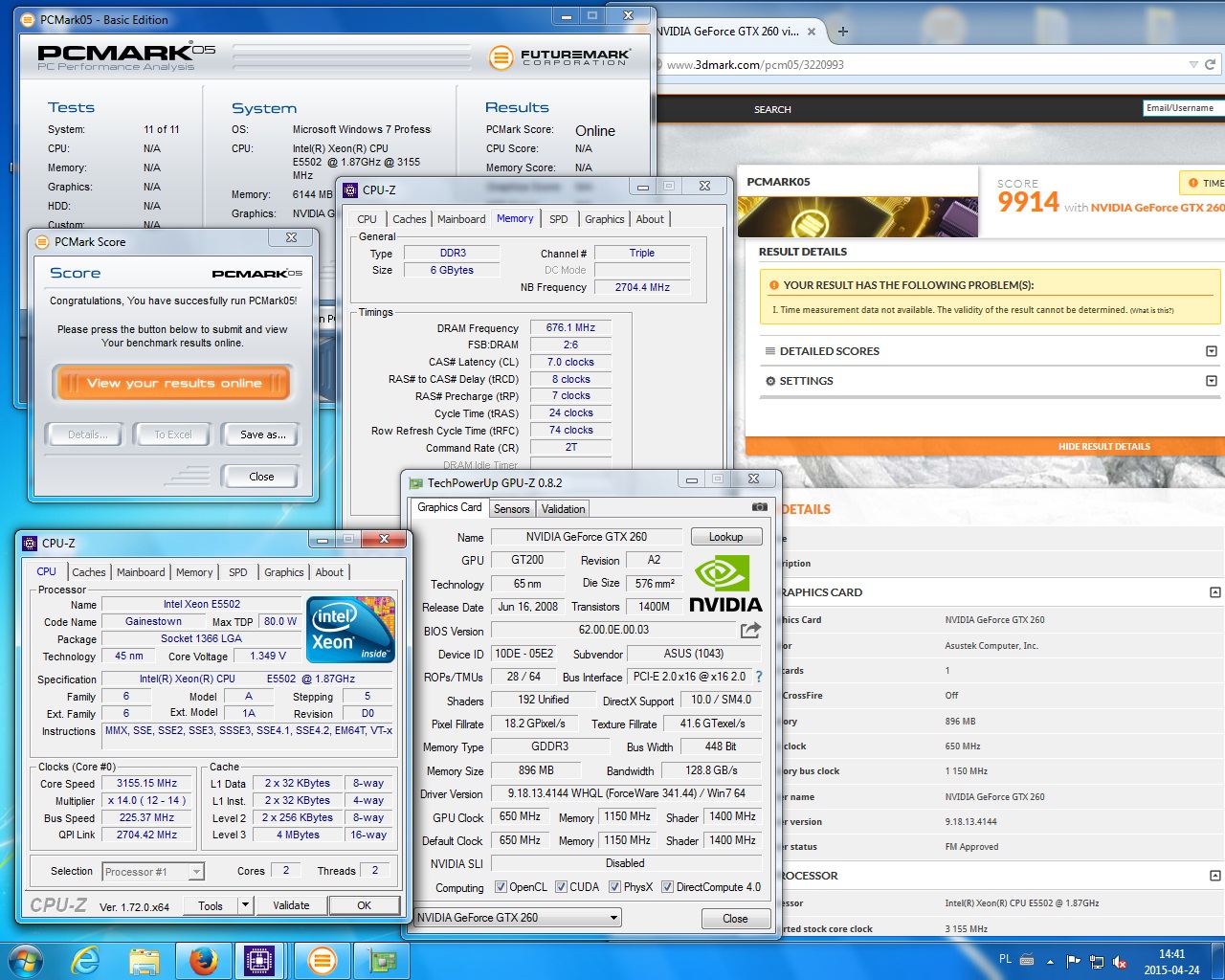Screen dimensions: 1225x980
Task: Open the Windows Start button
Action: [25, 960]
